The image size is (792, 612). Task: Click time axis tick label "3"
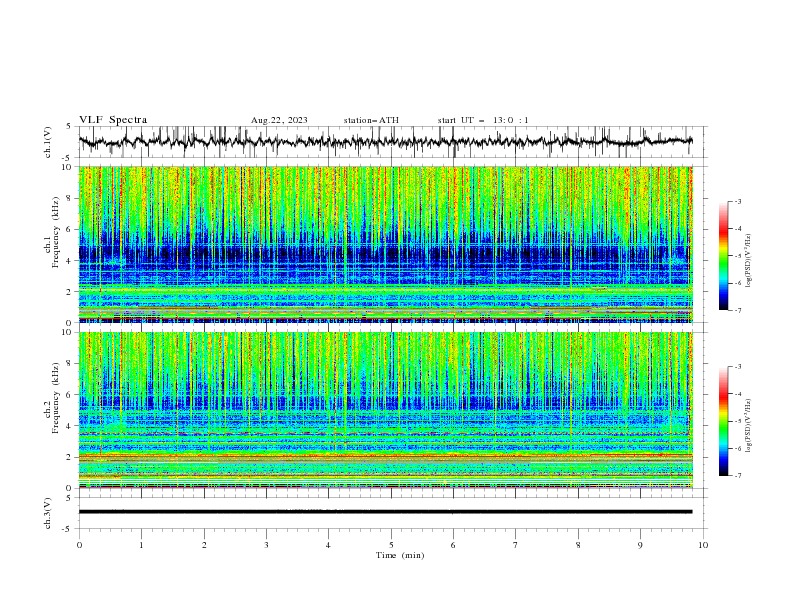(266, 545)
